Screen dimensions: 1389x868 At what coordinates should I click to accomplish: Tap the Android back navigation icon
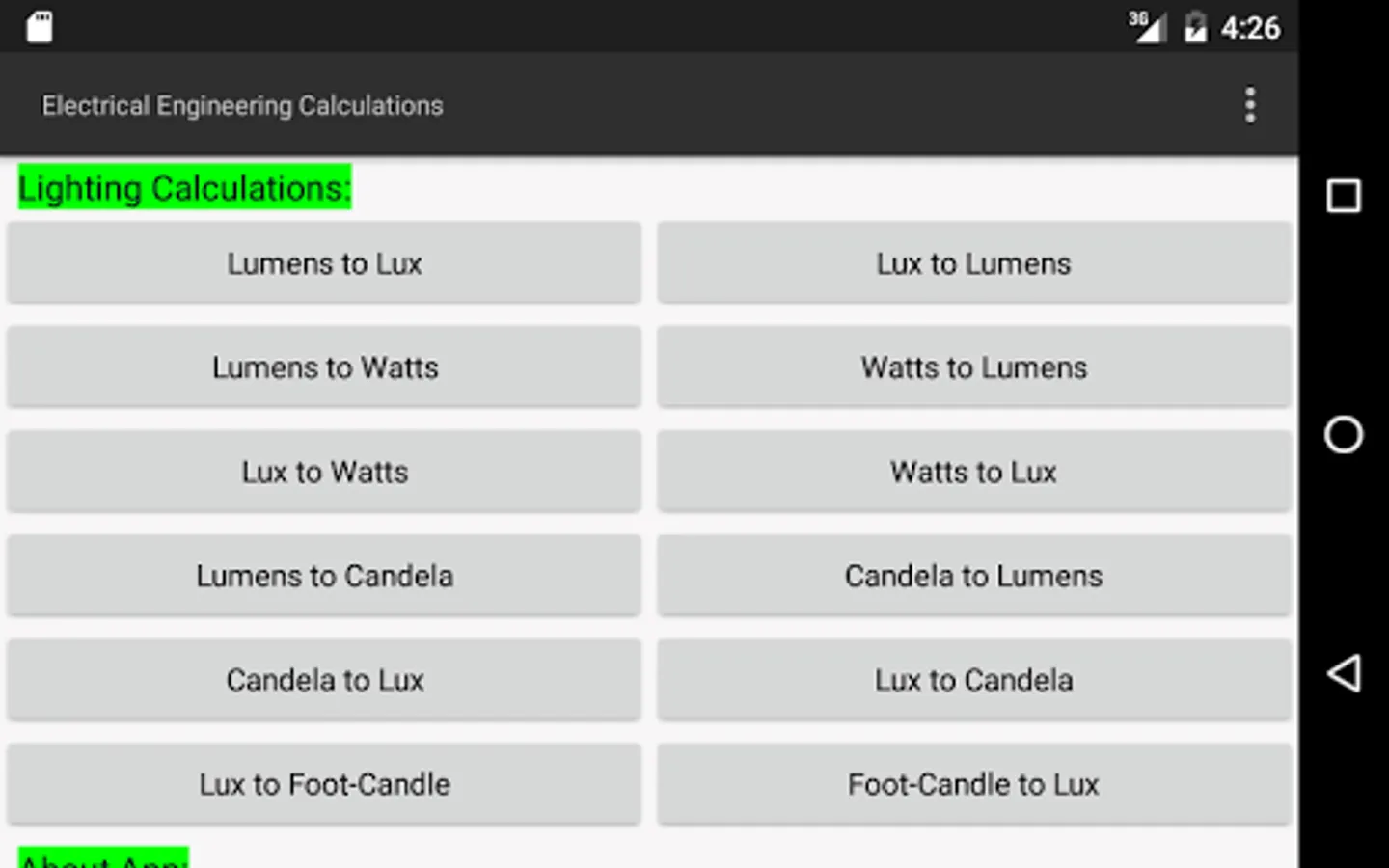point(1344,673)
